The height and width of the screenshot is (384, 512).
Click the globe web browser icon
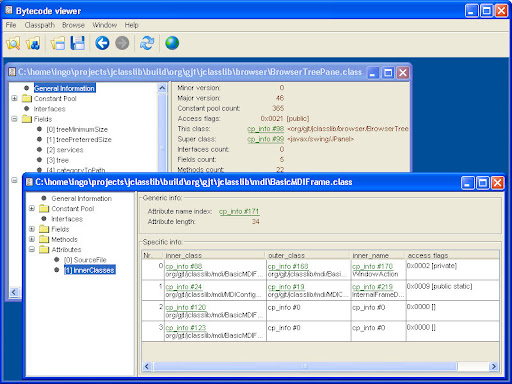(172, 43)
